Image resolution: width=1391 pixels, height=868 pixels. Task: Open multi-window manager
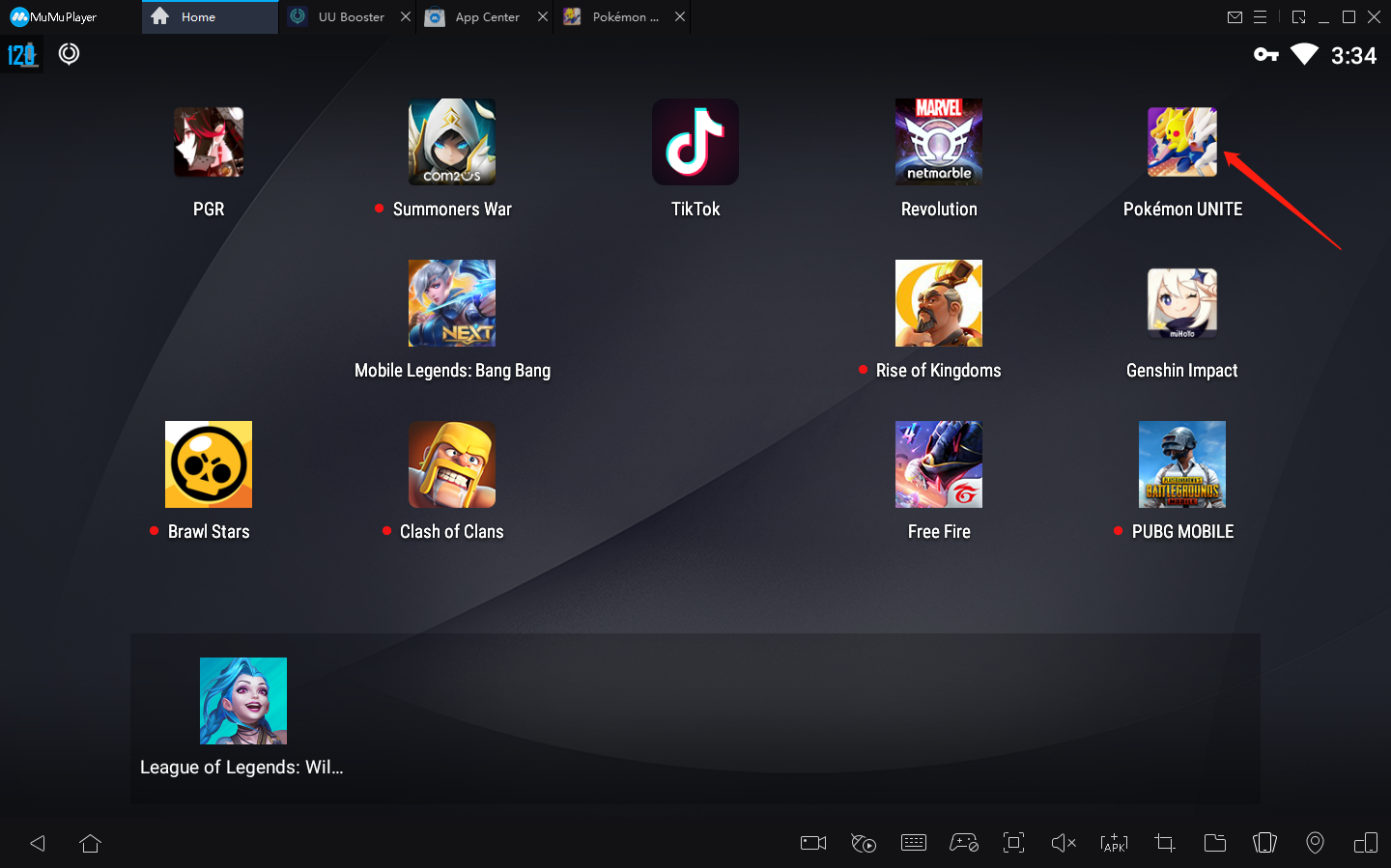[1366, 843]
